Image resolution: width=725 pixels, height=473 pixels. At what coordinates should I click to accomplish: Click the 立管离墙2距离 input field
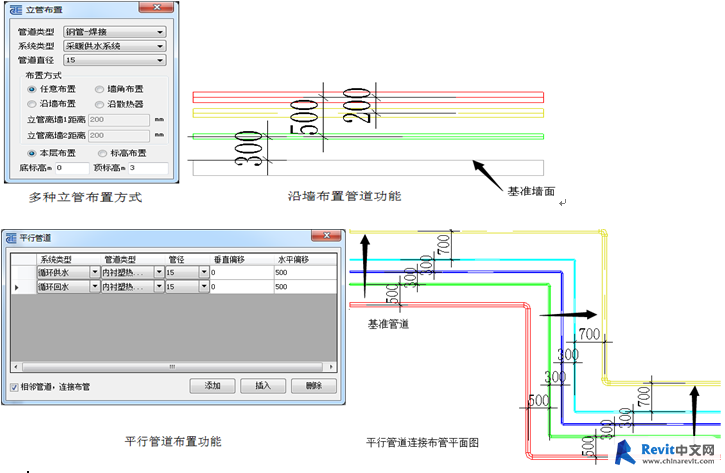point(119,135)
